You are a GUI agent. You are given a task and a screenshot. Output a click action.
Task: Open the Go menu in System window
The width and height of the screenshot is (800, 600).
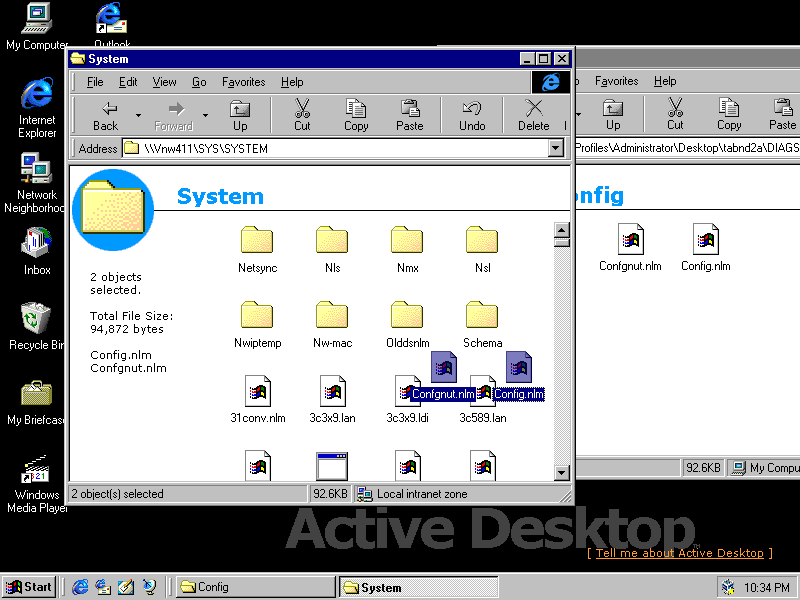coord(199,82)
